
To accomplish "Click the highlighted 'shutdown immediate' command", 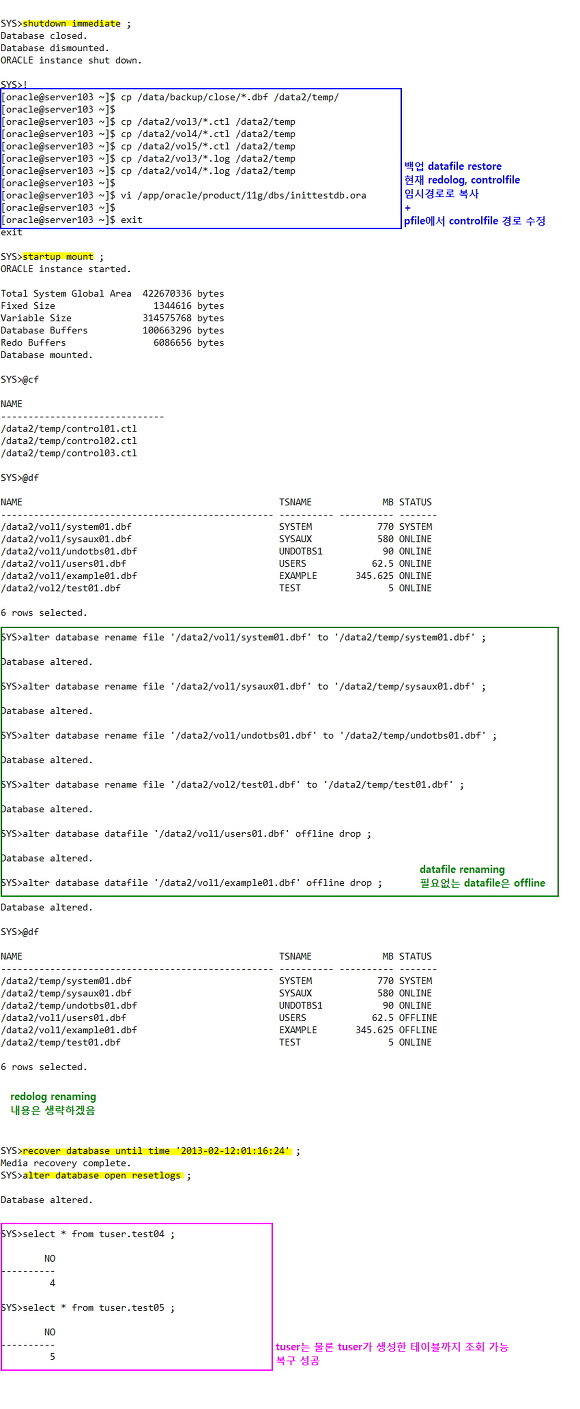I will [71, 23].
